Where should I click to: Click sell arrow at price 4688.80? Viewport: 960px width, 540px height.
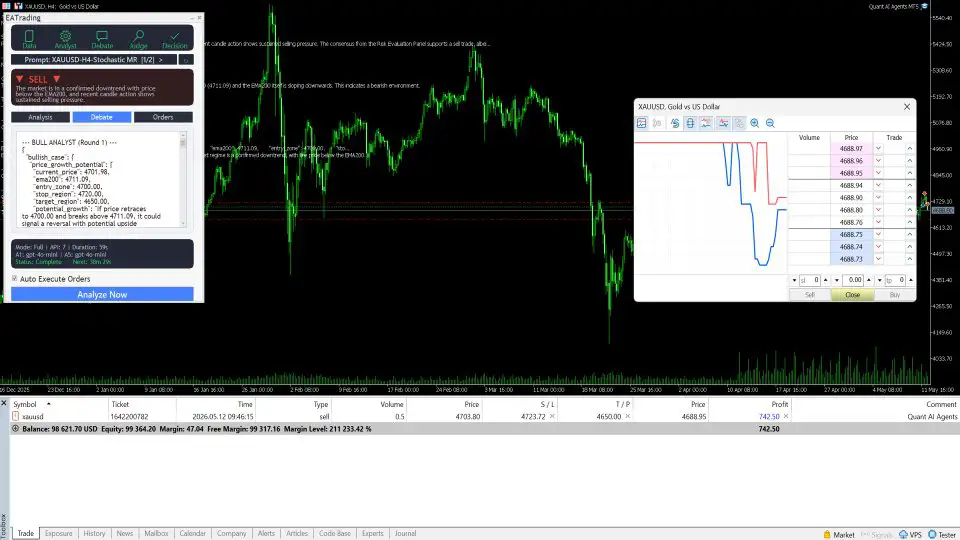879,209
